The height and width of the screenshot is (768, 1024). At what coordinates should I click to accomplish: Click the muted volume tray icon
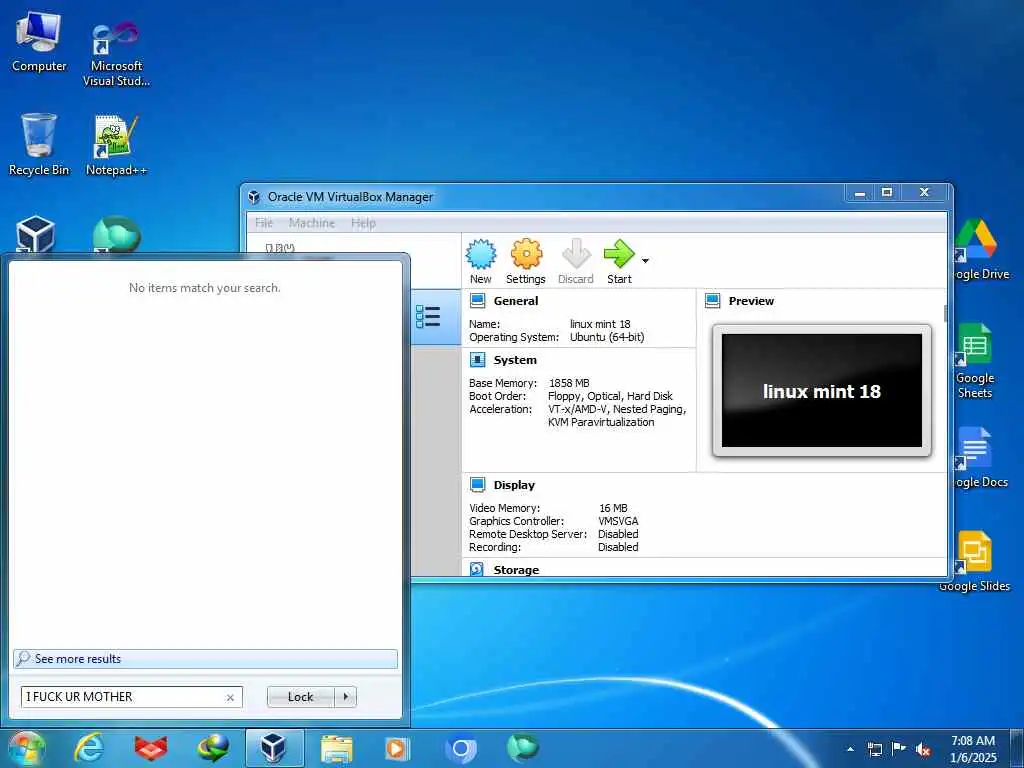923,749
